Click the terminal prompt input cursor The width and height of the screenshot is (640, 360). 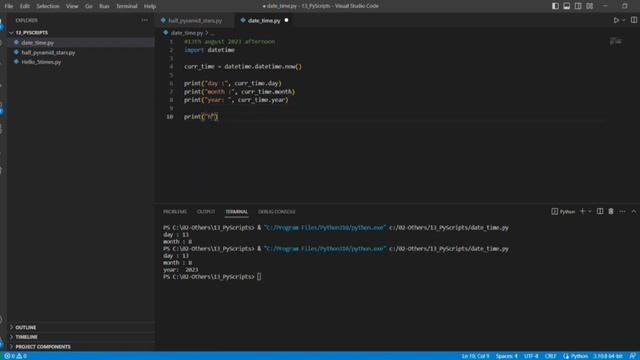coord(259,277)
